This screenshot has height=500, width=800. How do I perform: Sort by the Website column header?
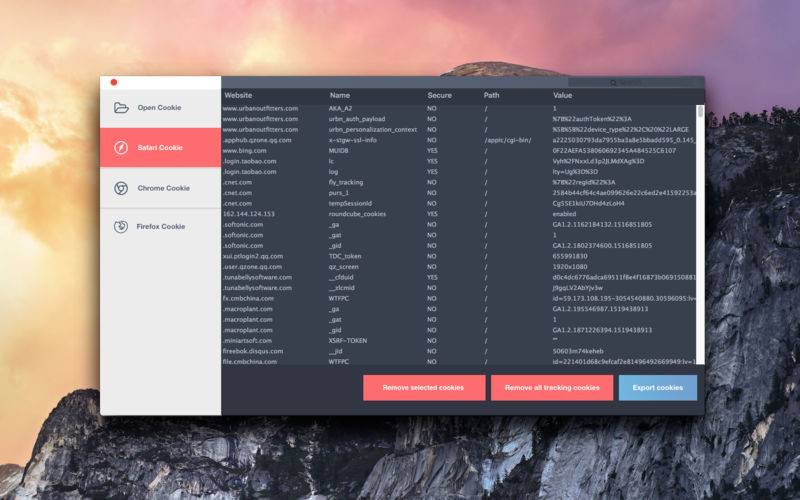pyautogui.click(x=238, y=95)
